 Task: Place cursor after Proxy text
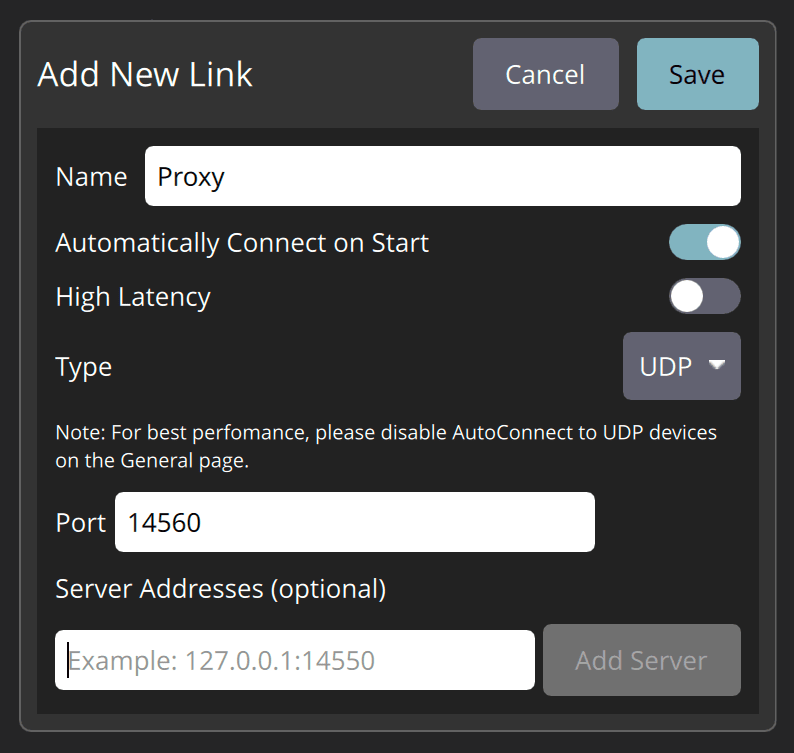[228, 177]
